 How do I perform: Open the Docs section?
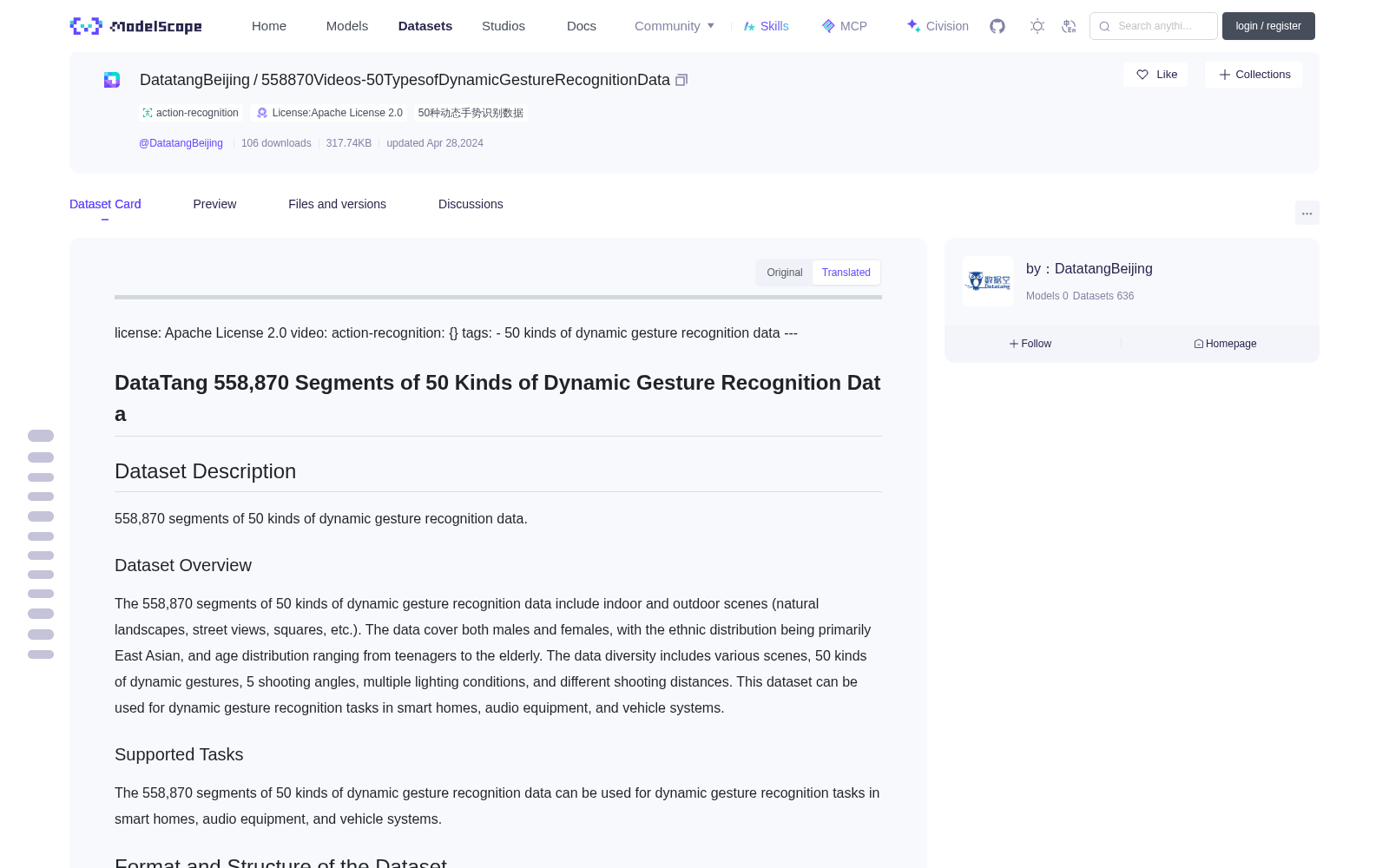582,26
